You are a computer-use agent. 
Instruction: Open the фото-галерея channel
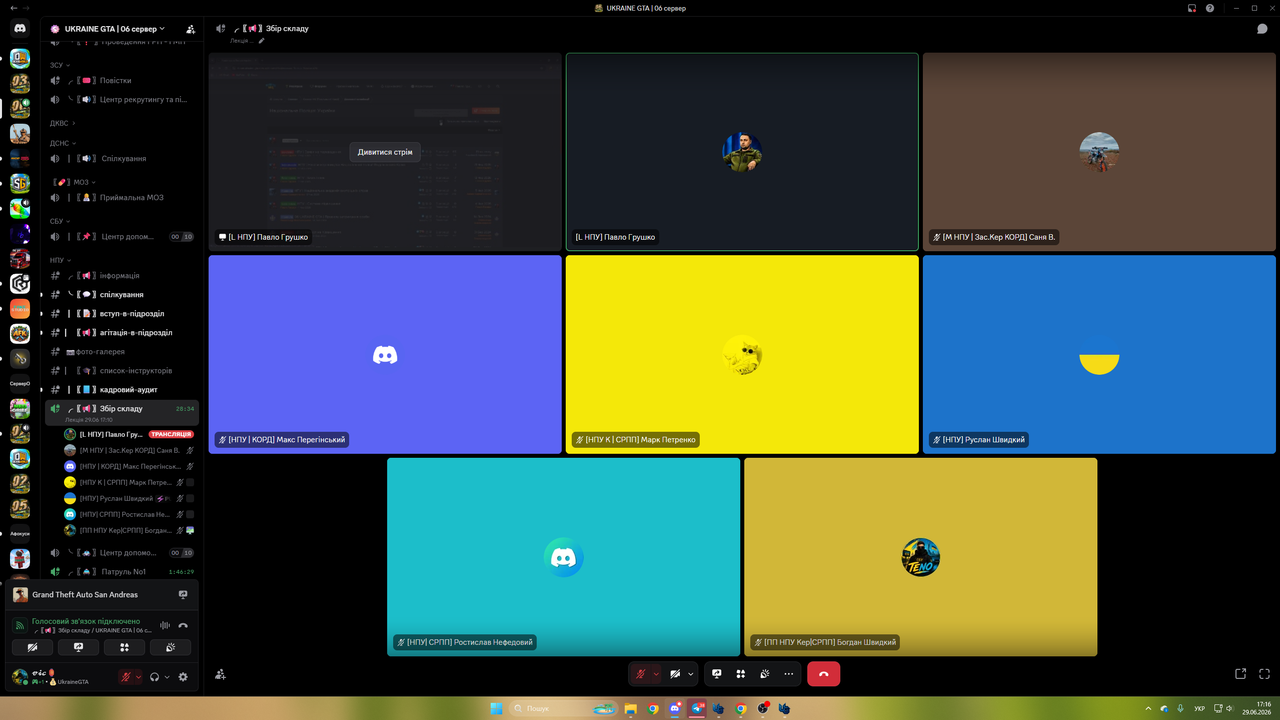(122, 351)
